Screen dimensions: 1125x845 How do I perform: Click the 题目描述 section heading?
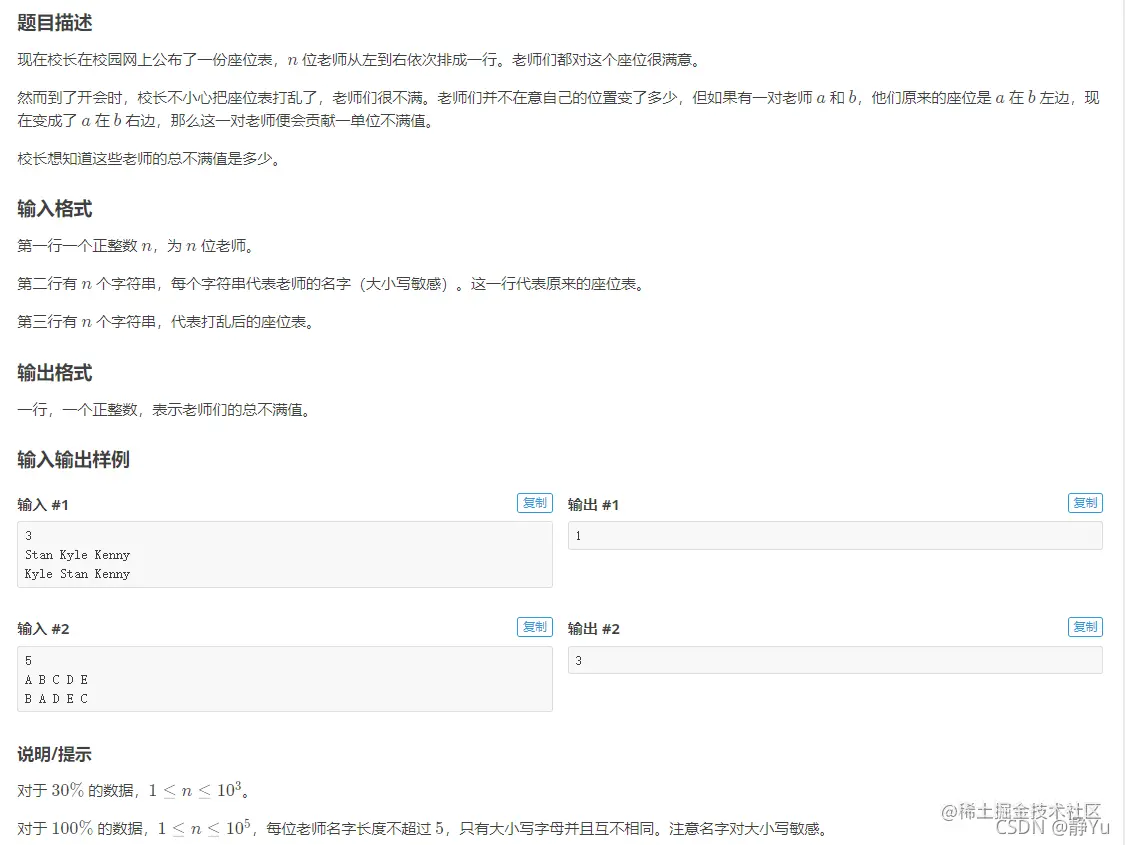pos(53,22)
